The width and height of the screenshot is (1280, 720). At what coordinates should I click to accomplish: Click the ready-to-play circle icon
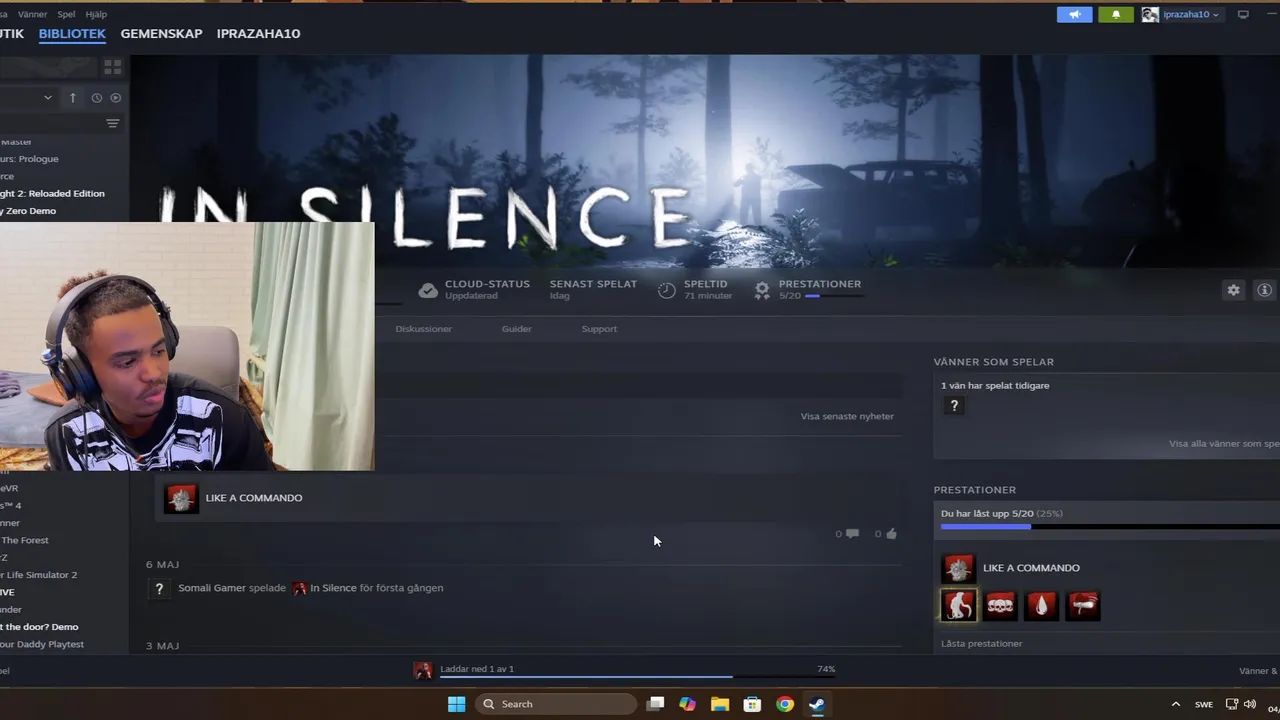[116, 98]
